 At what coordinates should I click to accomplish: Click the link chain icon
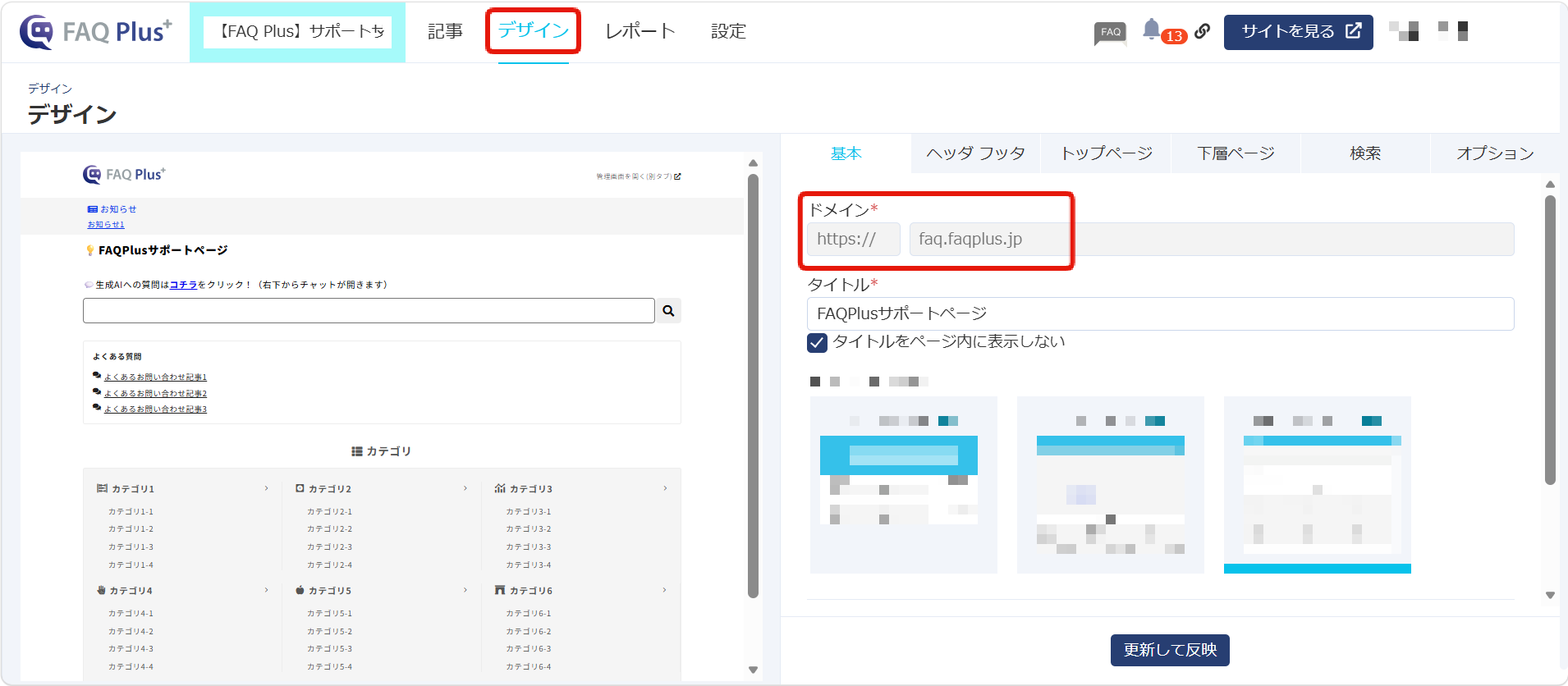pyautogui.click(x=1203, y=31)
